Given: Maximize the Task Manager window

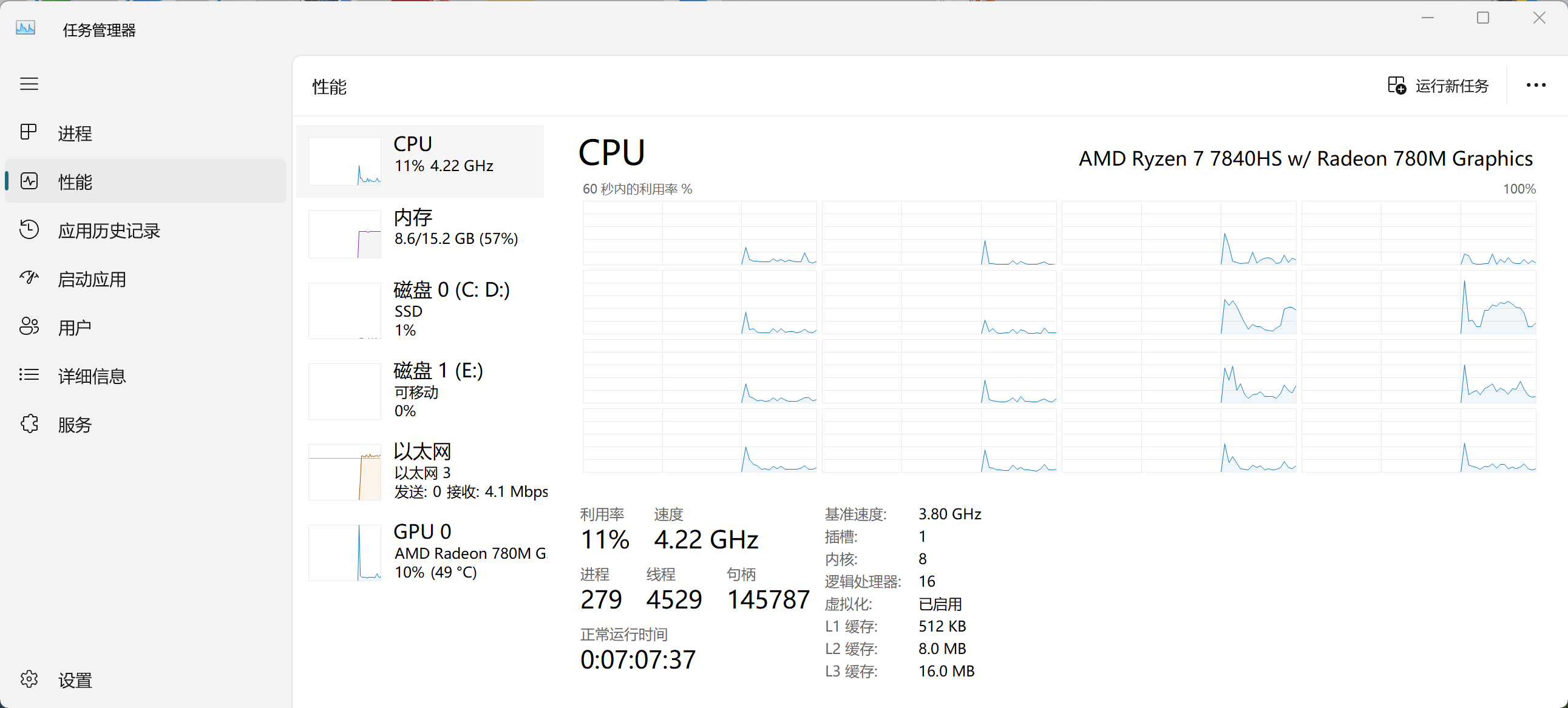Looking at the screenshot, I should [x=1483, y=18].
